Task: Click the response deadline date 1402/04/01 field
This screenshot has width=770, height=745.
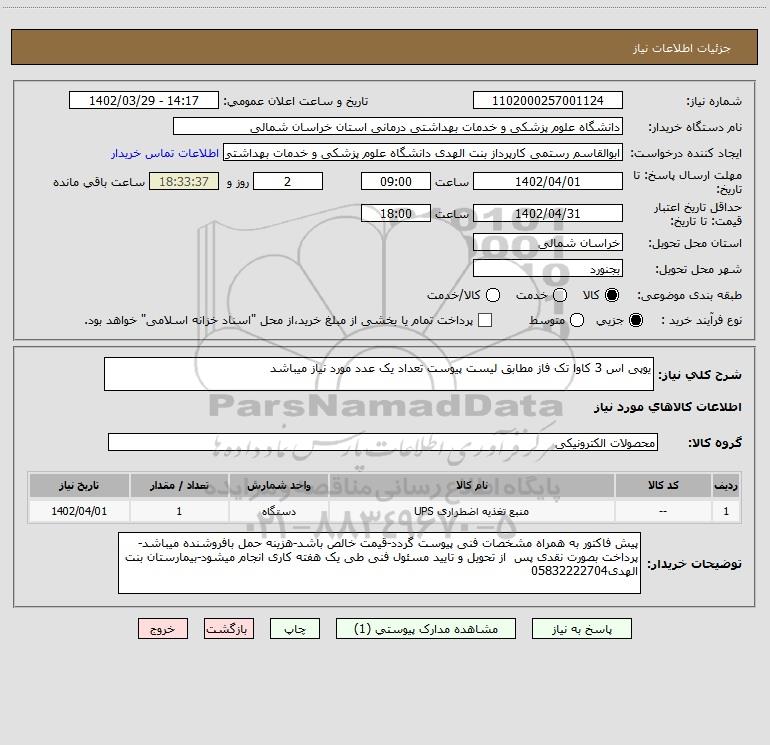Action: [x=548, y=181]
